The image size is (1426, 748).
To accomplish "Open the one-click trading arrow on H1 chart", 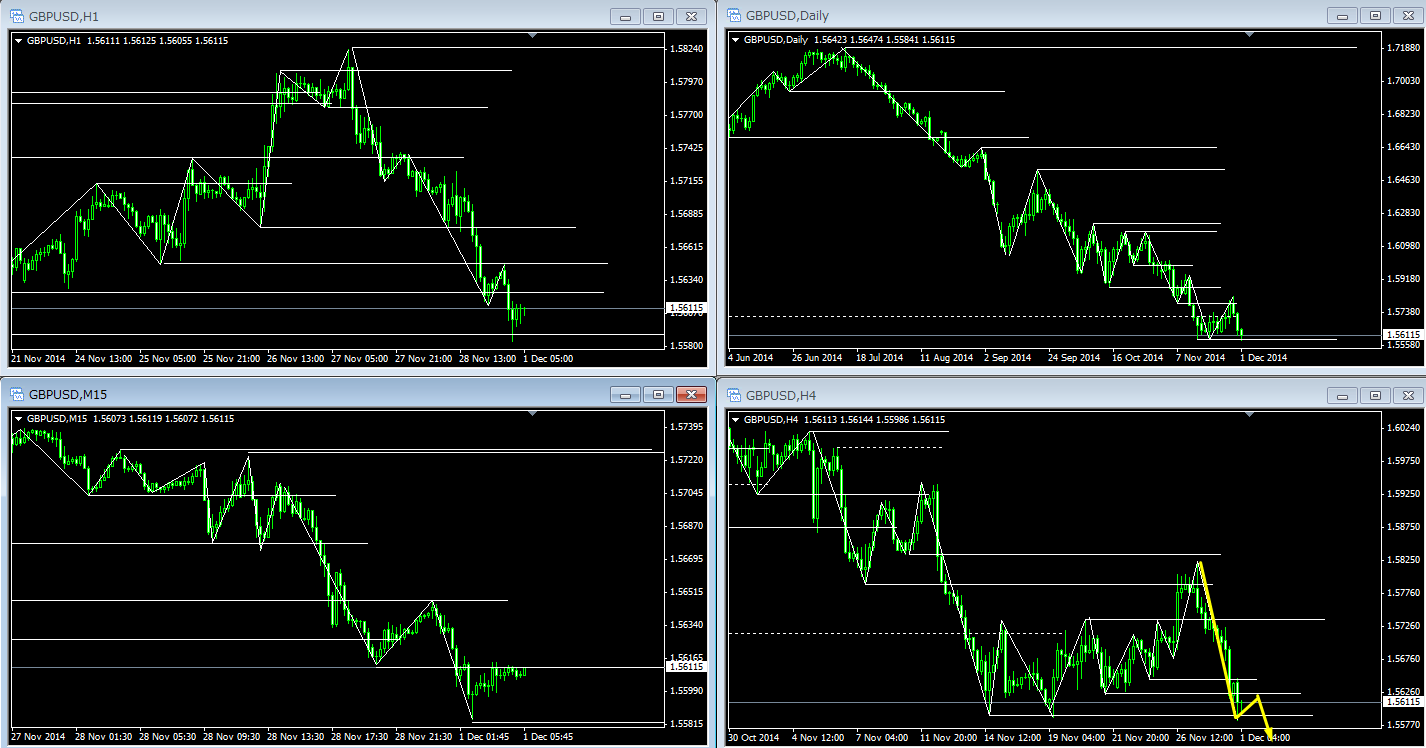I will [x=19, y=40].
